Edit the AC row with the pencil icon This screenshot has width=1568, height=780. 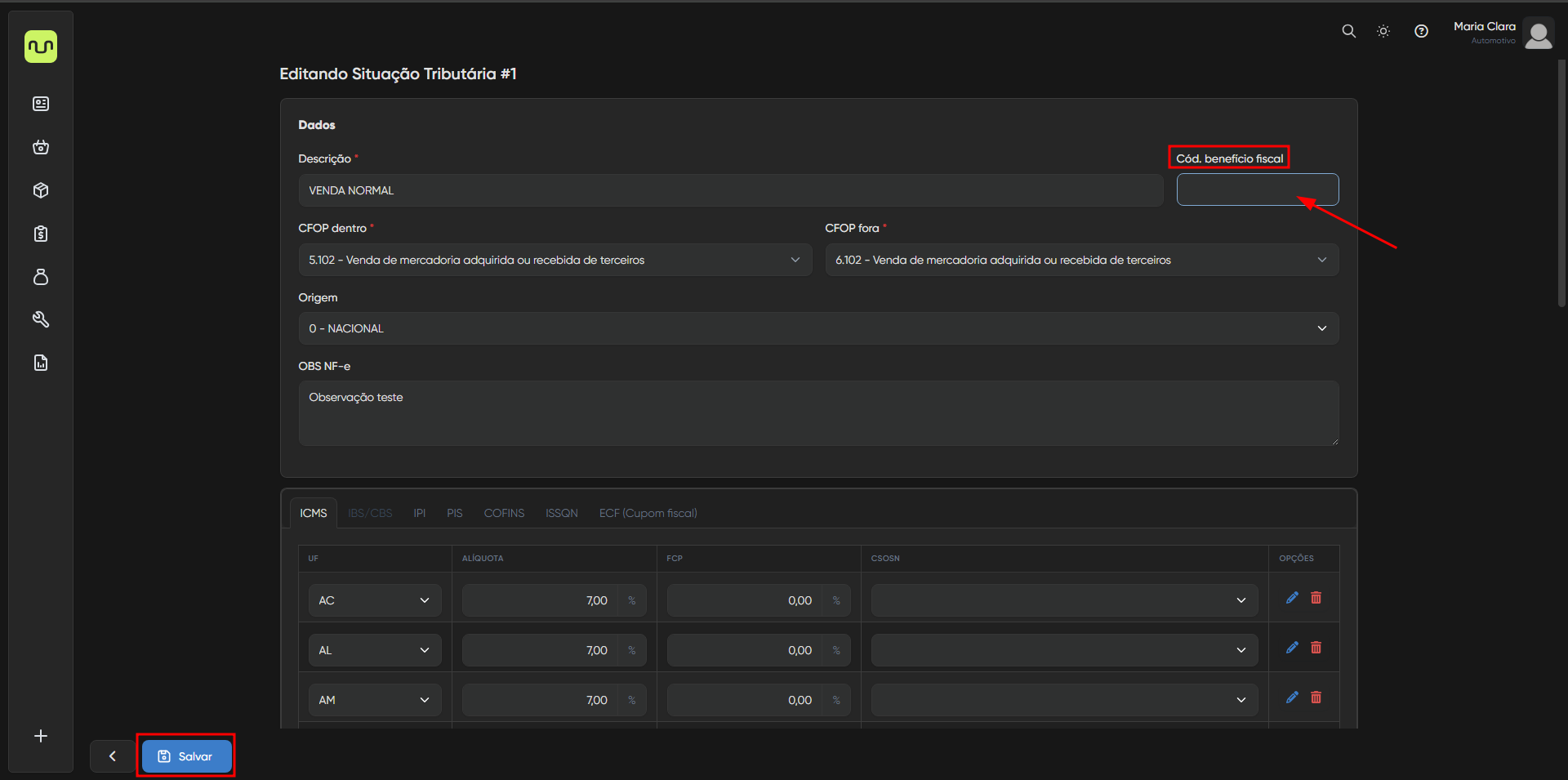1292,598
